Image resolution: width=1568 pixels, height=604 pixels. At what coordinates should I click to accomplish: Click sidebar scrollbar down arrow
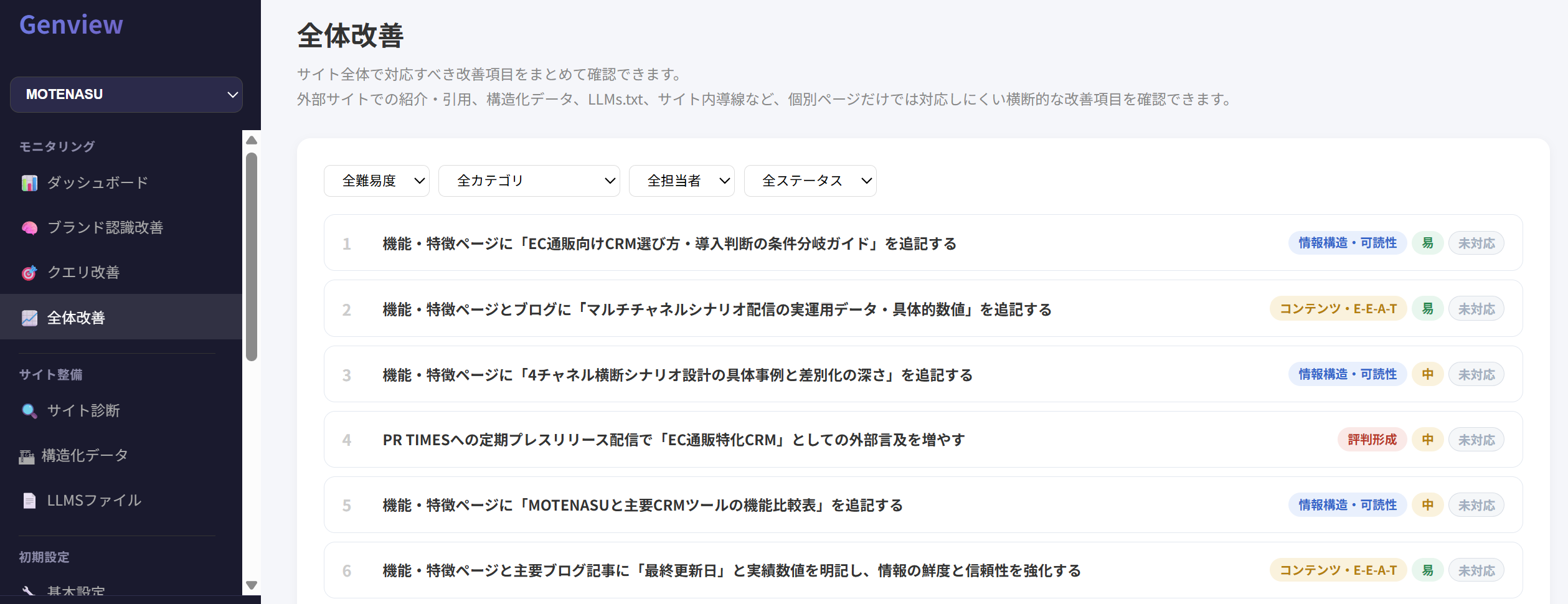pyautogui.click(x=252, y=585)
